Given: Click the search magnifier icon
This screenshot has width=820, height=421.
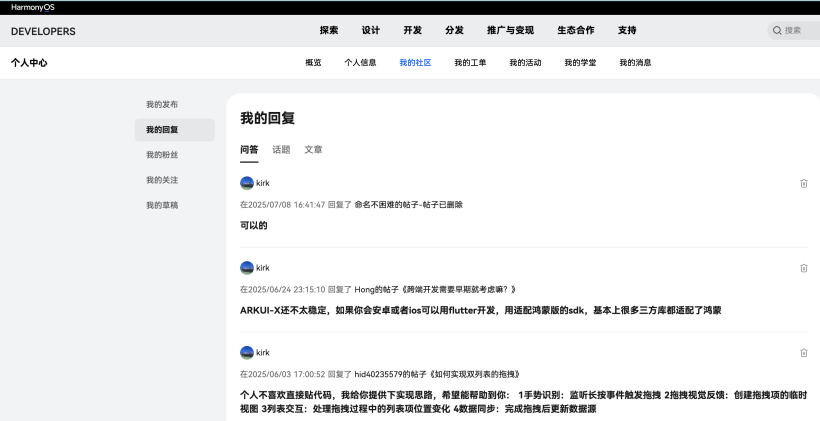Looking at the screenshot, I should click(x=777, y=31).
